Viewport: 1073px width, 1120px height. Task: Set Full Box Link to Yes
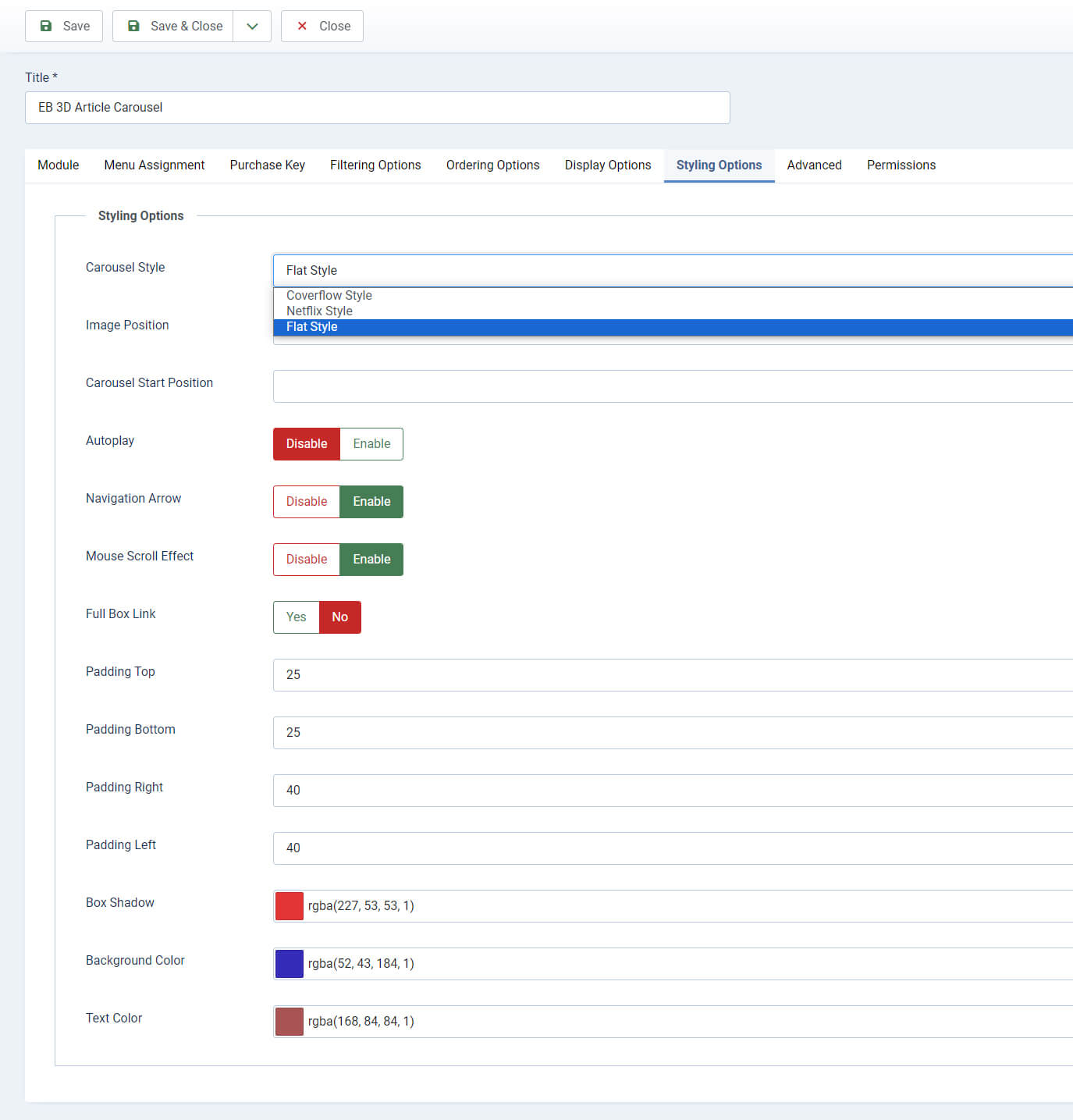(297, 617)
